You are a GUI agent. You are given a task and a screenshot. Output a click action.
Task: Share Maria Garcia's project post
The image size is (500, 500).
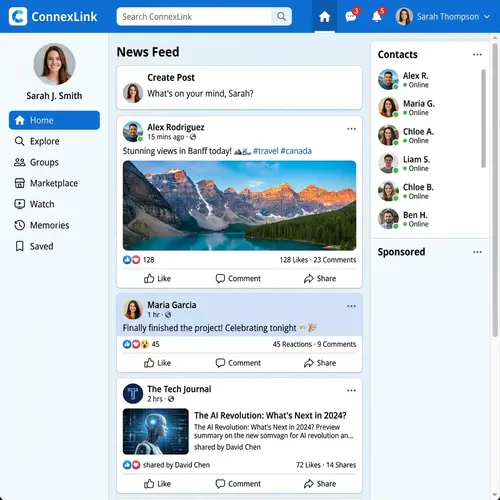[320, 363]
